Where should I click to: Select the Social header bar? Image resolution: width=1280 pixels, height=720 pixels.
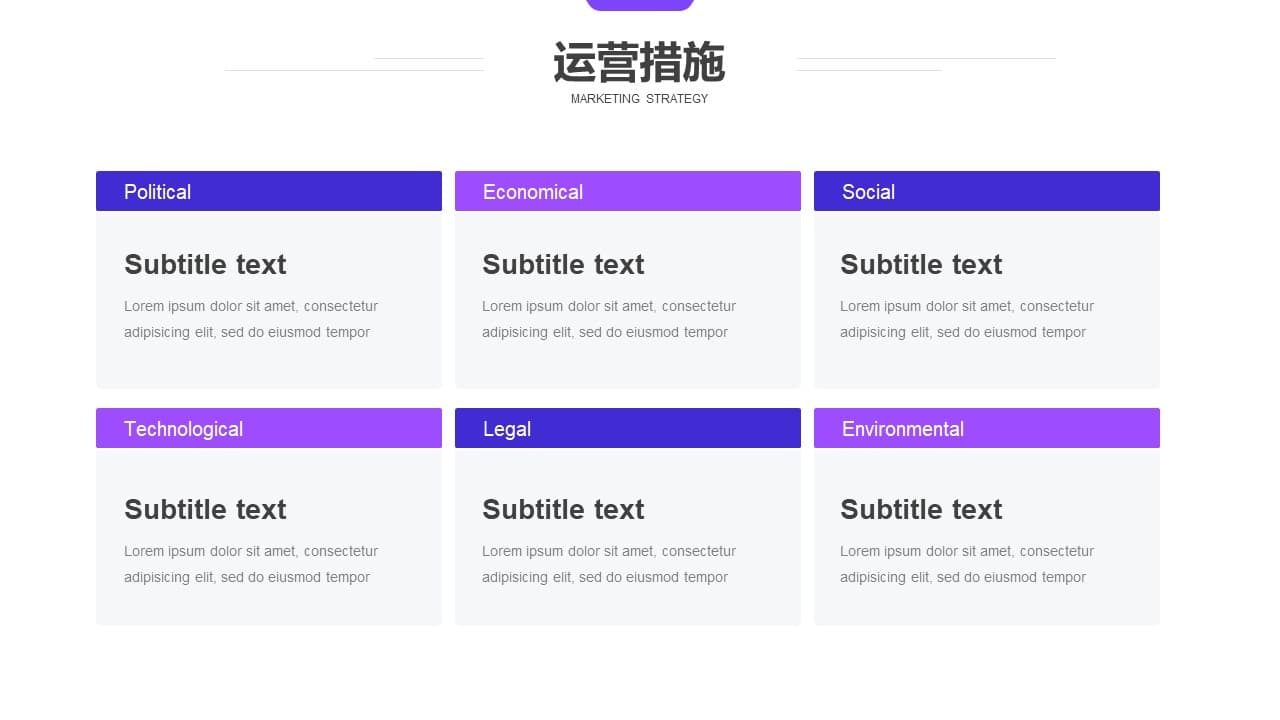(x=987, y=191)
